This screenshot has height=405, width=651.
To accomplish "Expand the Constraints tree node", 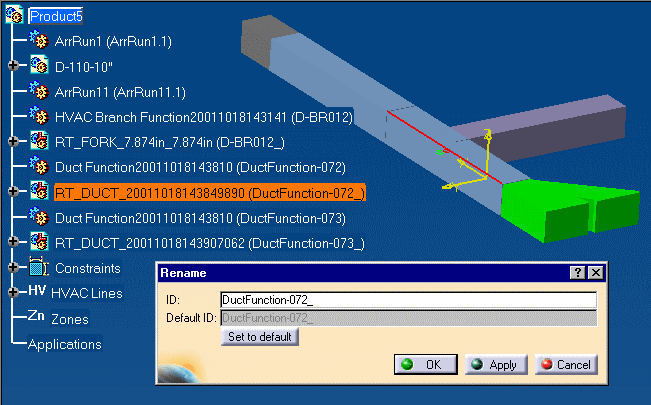I will [13, 268].
